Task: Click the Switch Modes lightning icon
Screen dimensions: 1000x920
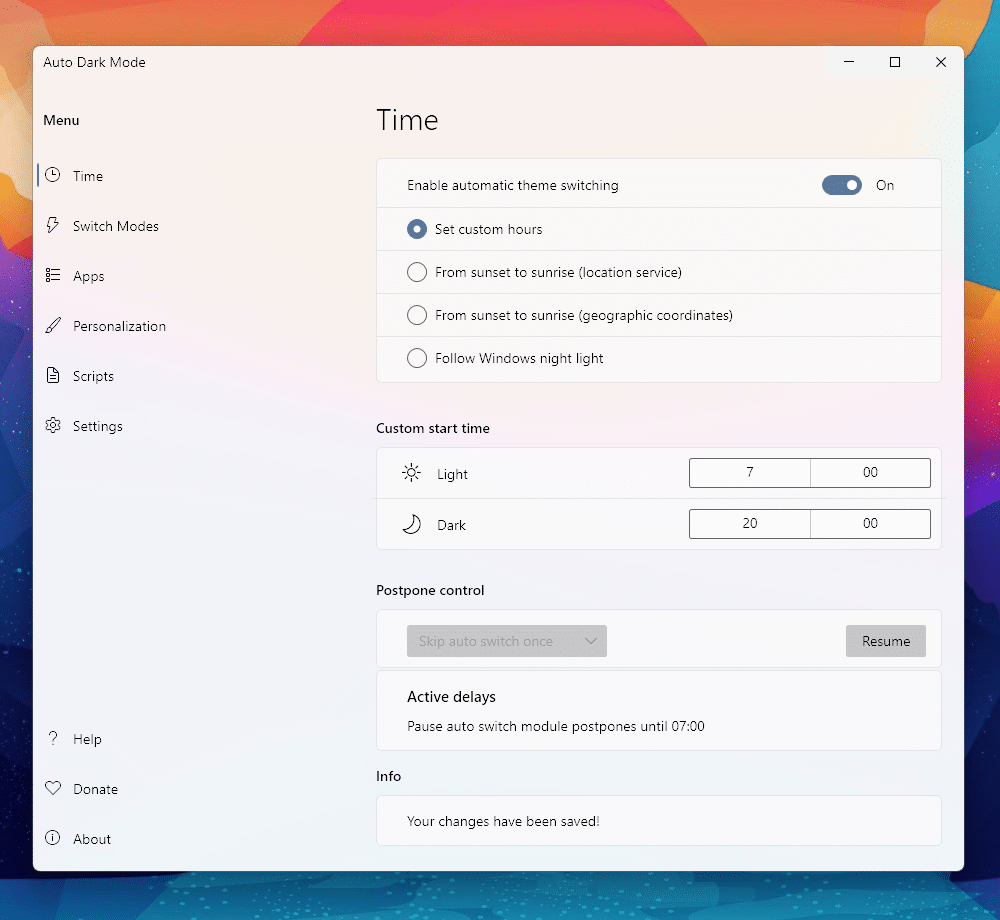Action: [x=52, y=225]
